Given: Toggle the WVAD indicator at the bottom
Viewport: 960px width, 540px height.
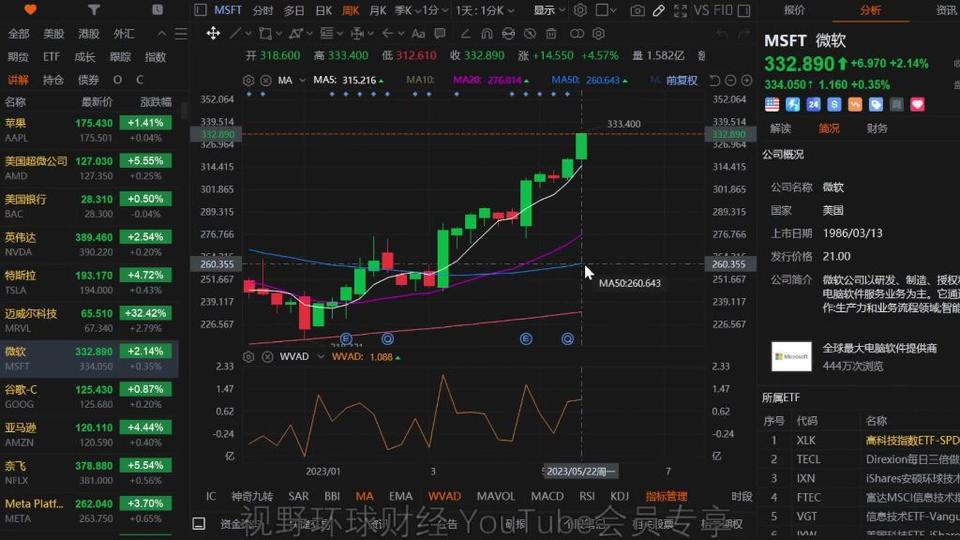Looking at the screenshot, I should click(444, 496).
